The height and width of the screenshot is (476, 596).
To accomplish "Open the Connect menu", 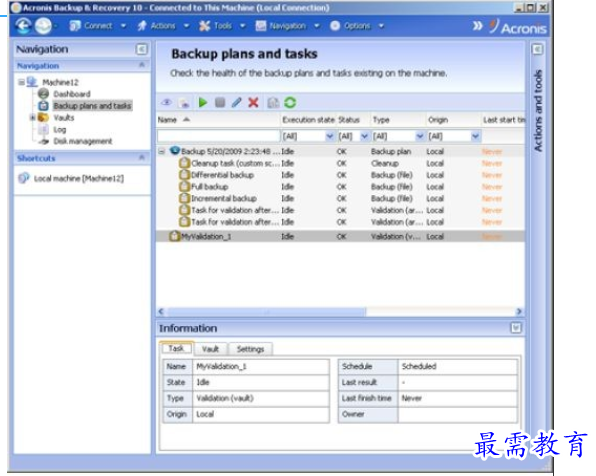I will (98, 26).
